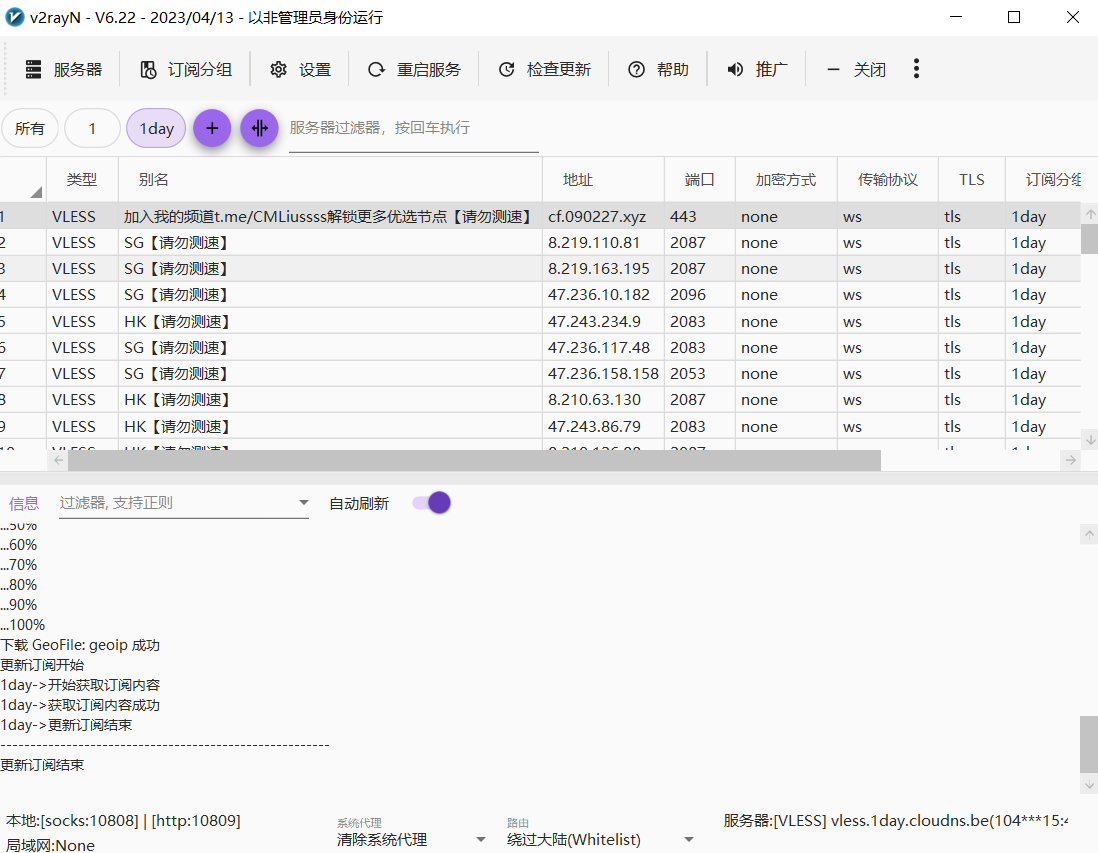Click the log panel scroll-up arrow
Viewport: 1098px width, 853px height.
[x=1090, y=534]
